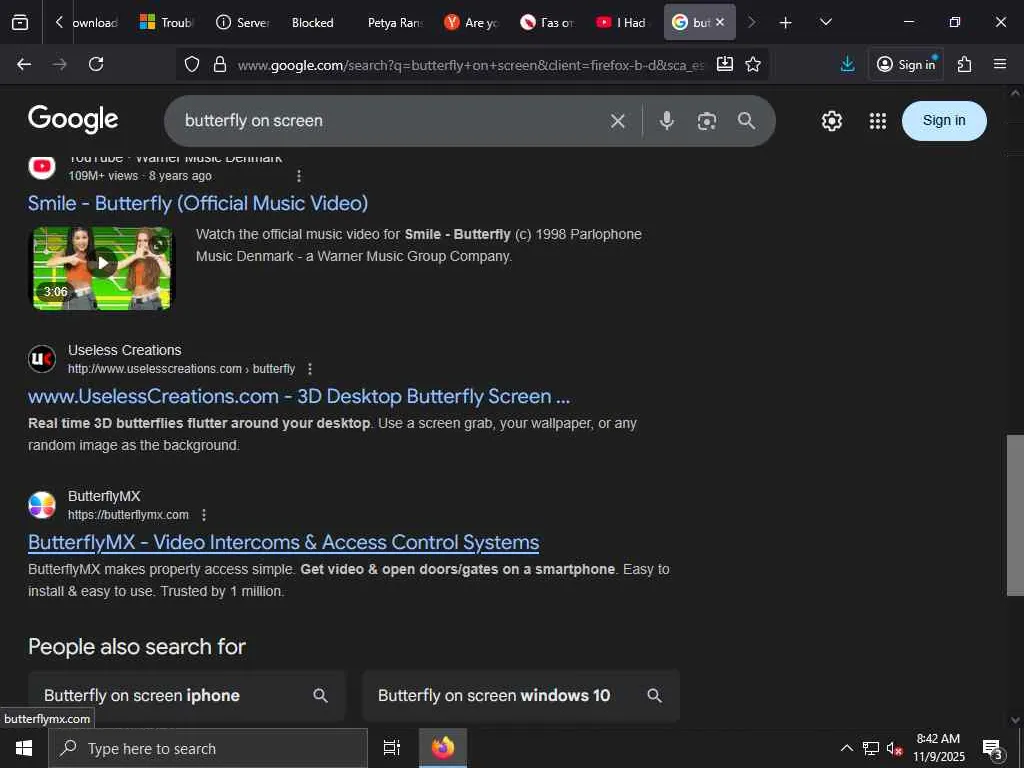
Task: Open Firefox View icon in tab bar
Action: click(20, 22)
